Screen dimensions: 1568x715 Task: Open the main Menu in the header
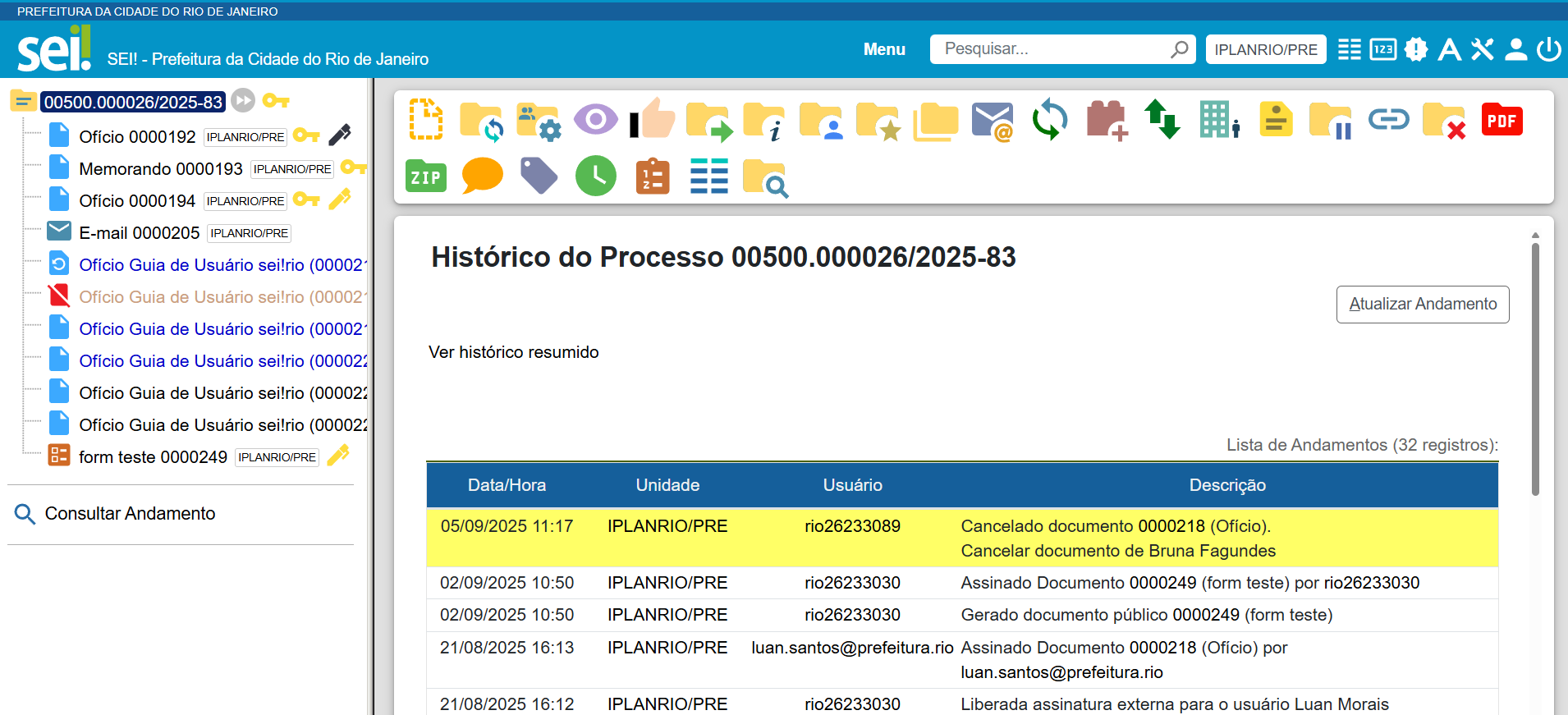(883, 49)
